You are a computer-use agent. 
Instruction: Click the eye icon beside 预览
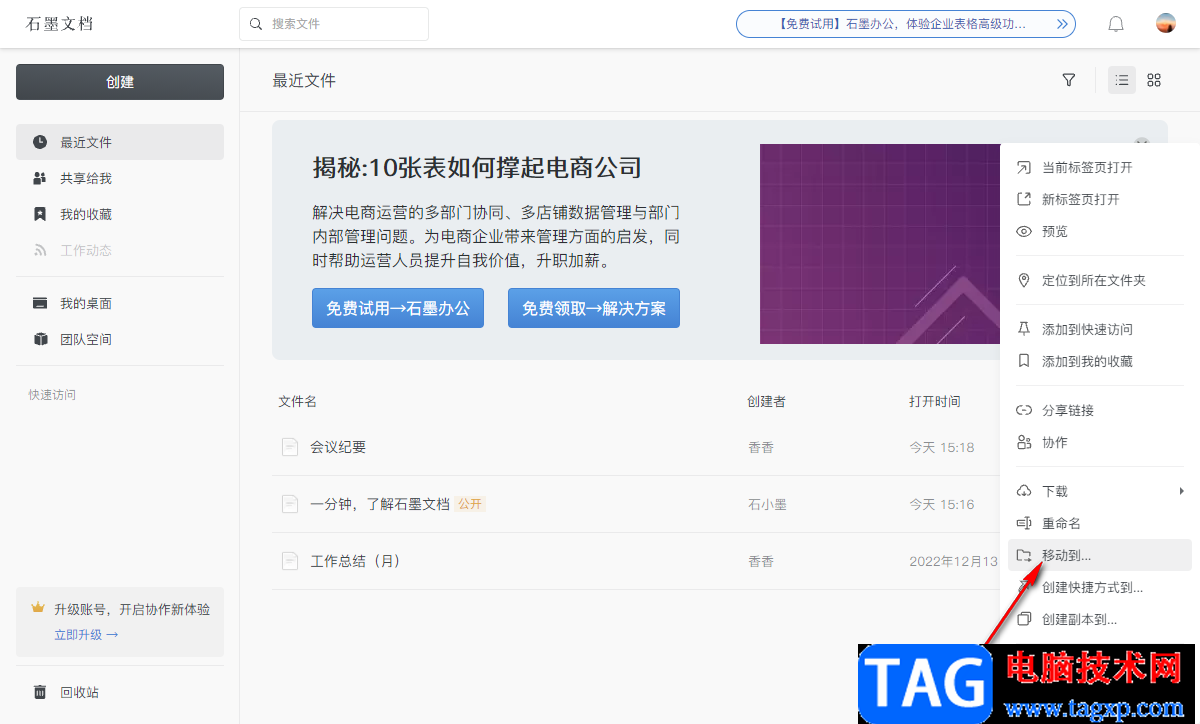point(1024,231)
